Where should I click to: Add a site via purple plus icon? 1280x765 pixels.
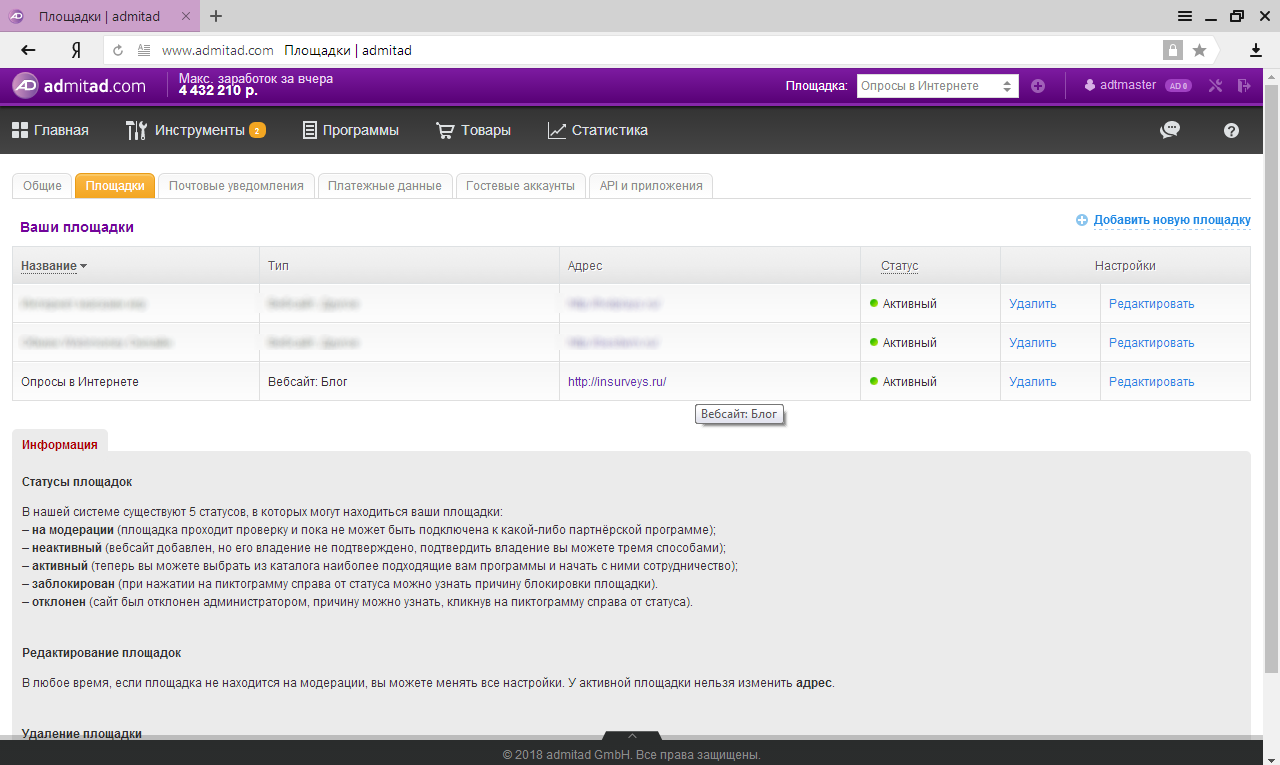pyautogui.click(x=1038, y=86)
